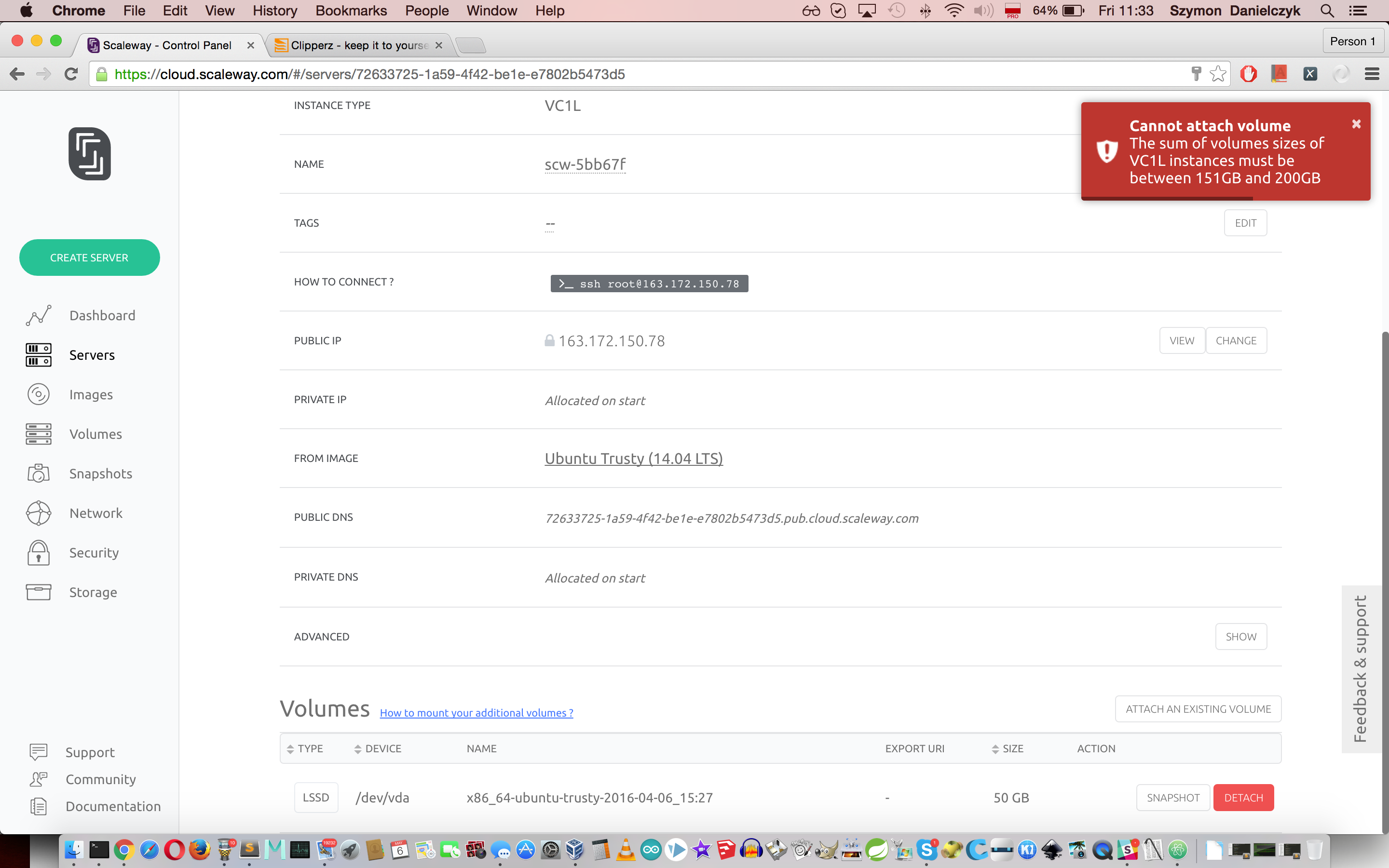Close the Clipperz tab
1389x868 pixels.
click(439, 45)
